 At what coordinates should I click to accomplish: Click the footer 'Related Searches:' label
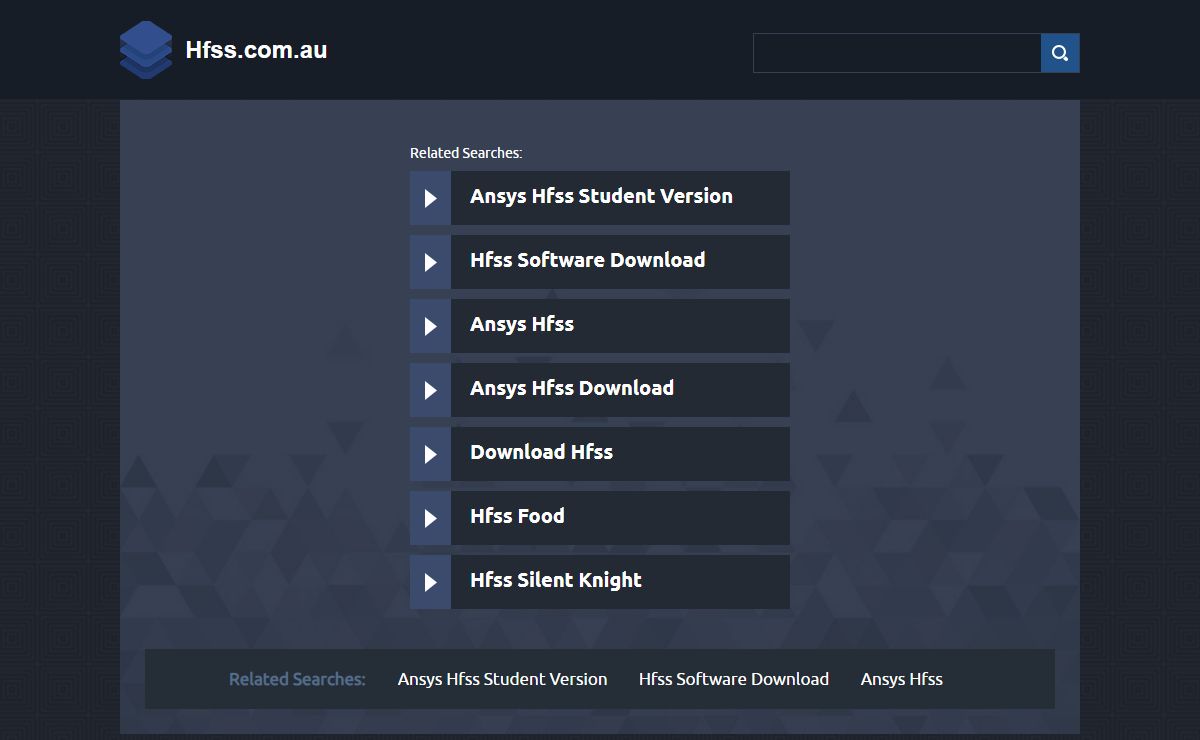point(297,679)
